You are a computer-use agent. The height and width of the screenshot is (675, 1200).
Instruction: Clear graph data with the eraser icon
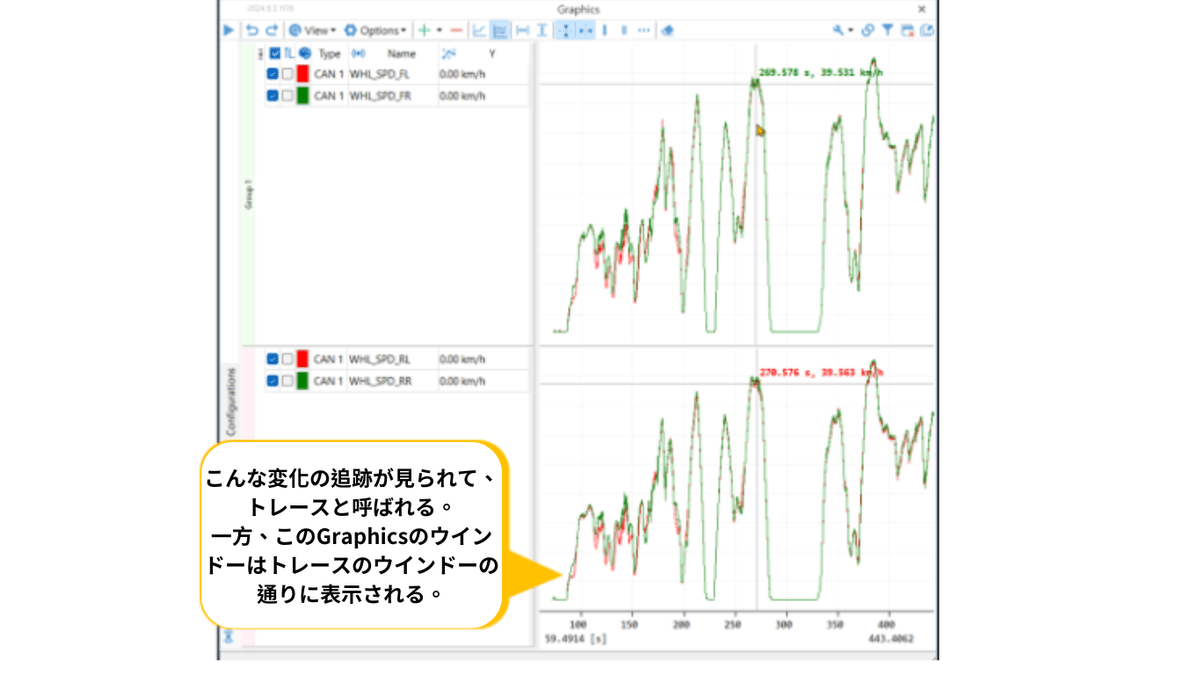click(x=667, y=31)
